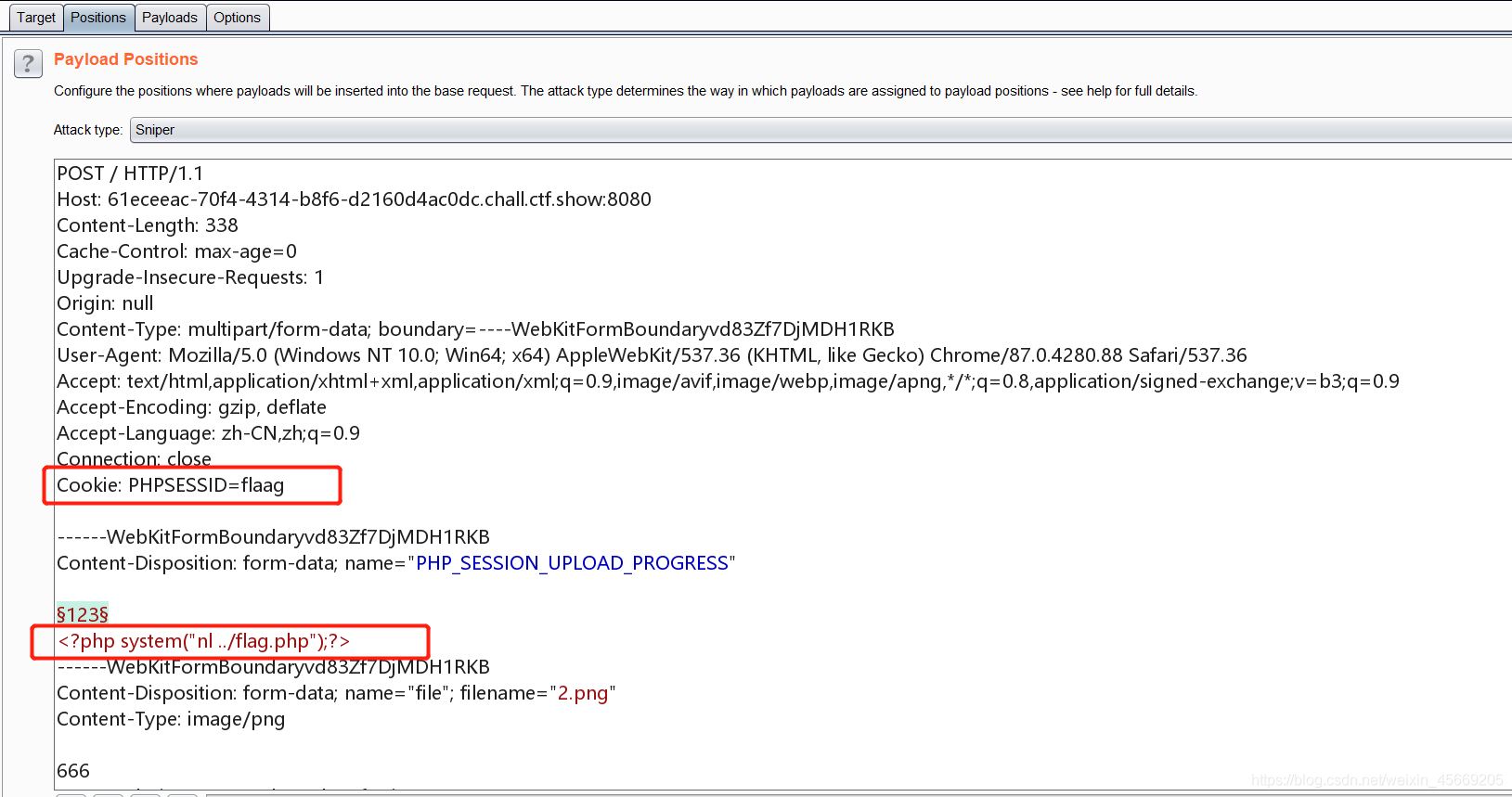Click the "Accept-Encoding: gzip, deflate" line
Screen dimensions: 1512x797
click(x=191, y=407)
